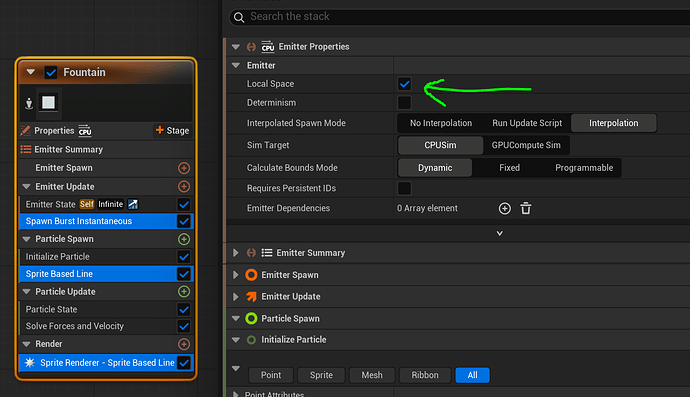The height and width of the screenshot is (397, 690).
Task: Collapse Particle Spawn group in node
Action: coord(26,239)
